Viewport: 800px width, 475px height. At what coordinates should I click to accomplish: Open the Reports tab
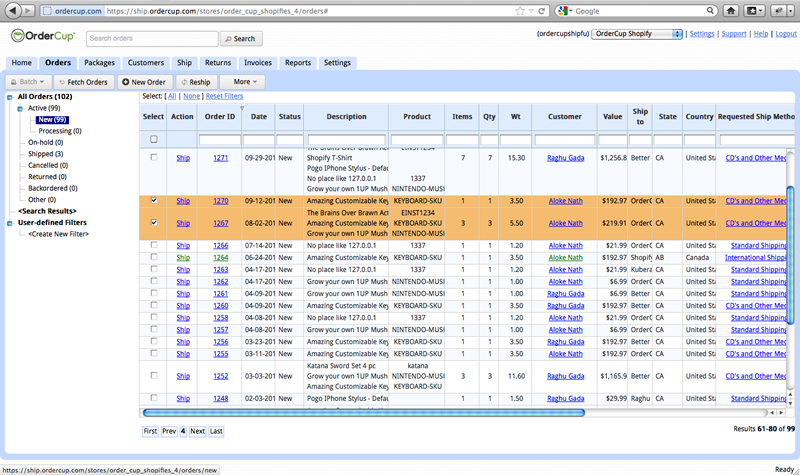pyautogui.click(x=298, y=63)
